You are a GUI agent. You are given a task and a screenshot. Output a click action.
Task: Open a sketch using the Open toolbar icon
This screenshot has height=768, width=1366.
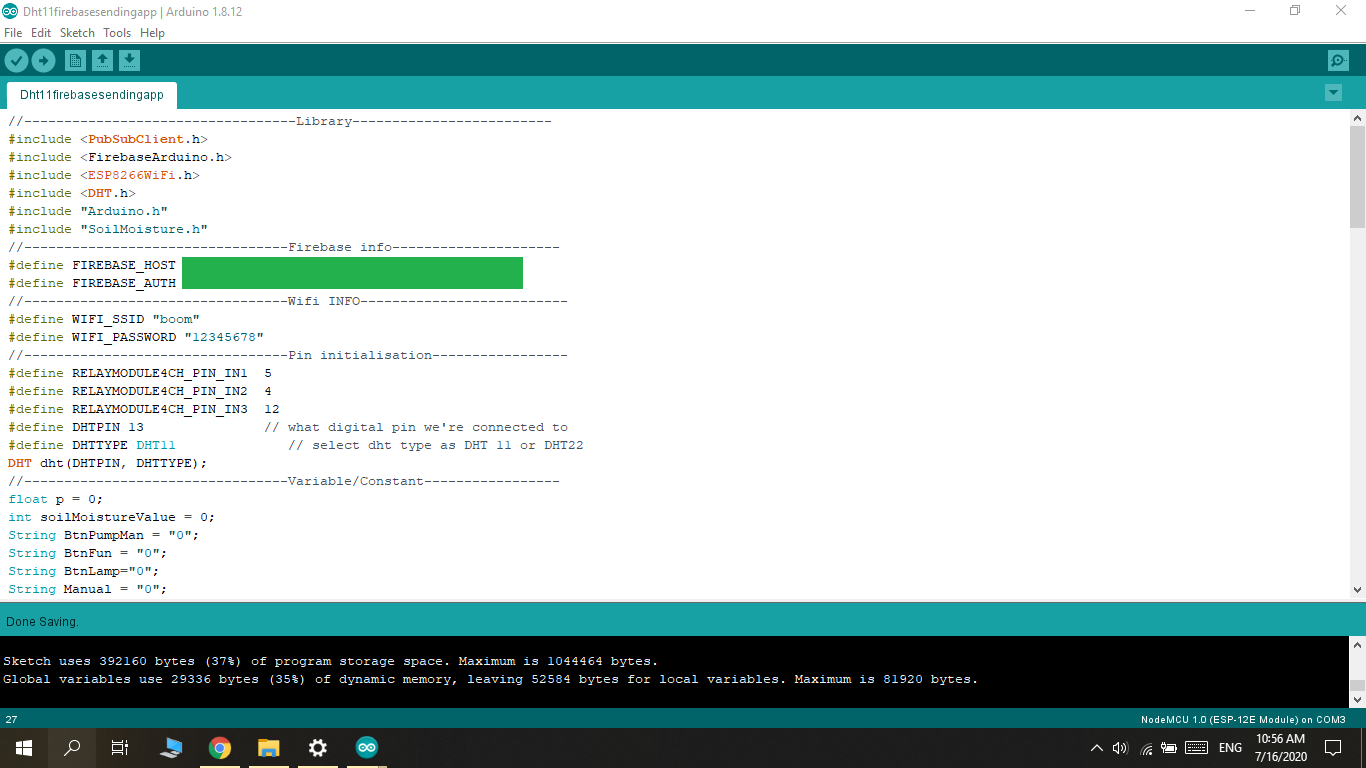click(102, 60)
